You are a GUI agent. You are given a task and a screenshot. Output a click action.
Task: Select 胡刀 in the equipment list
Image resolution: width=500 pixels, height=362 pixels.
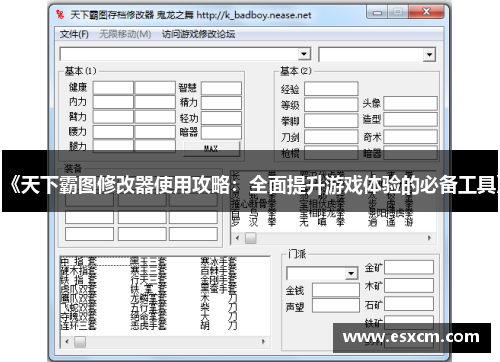tap(219, 325)
